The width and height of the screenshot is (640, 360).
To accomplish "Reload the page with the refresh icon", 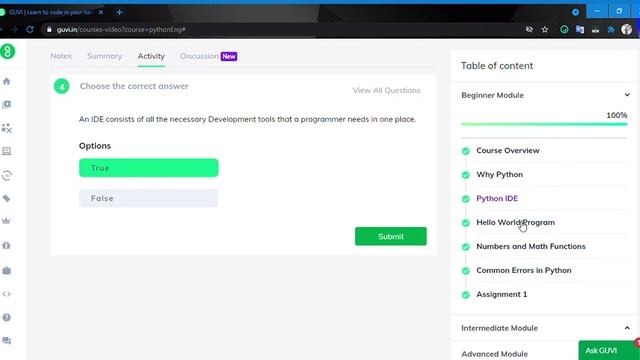I will 30,29.
